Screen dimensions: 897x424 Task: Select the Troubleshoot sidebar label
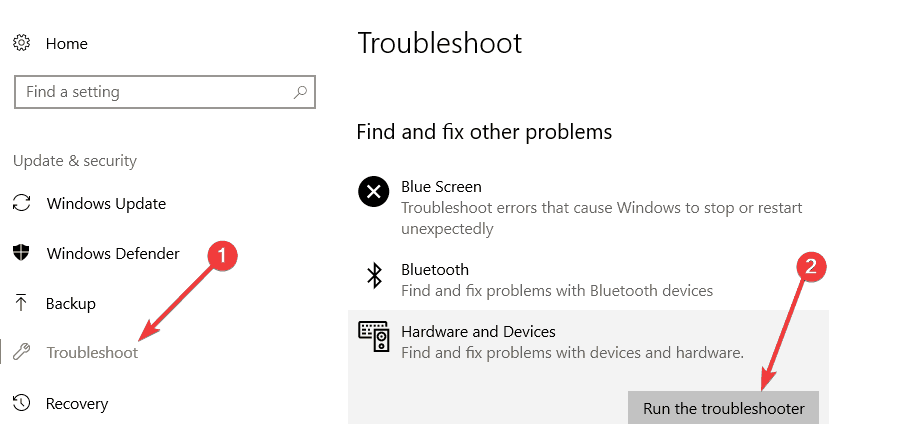tap(92, 352)
